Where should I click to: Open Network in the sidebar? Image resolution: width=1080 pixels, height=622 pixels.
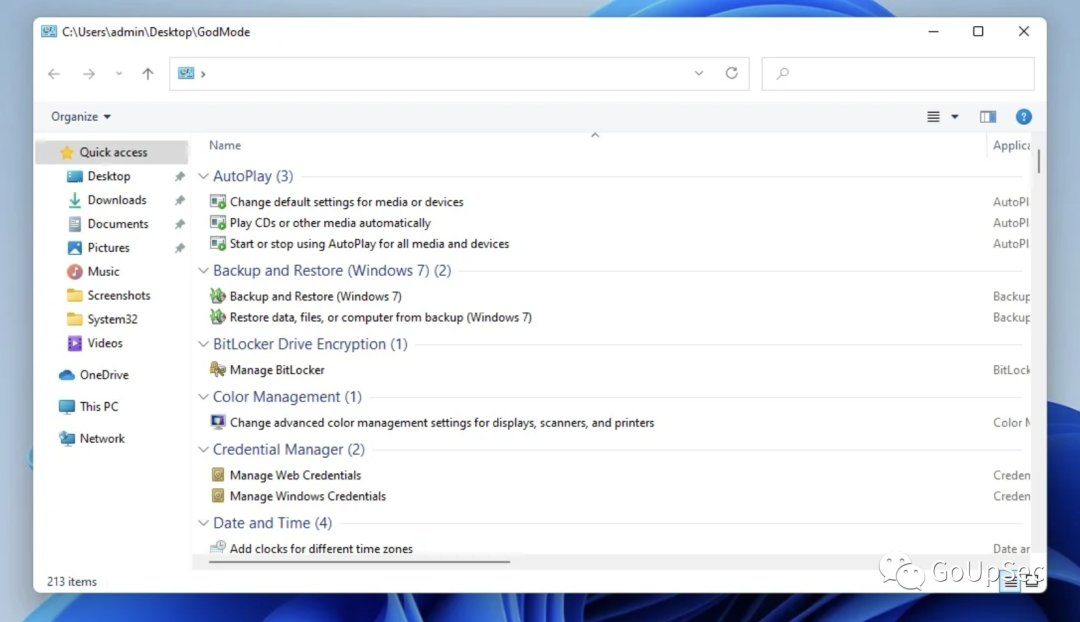tap(102, 438)
